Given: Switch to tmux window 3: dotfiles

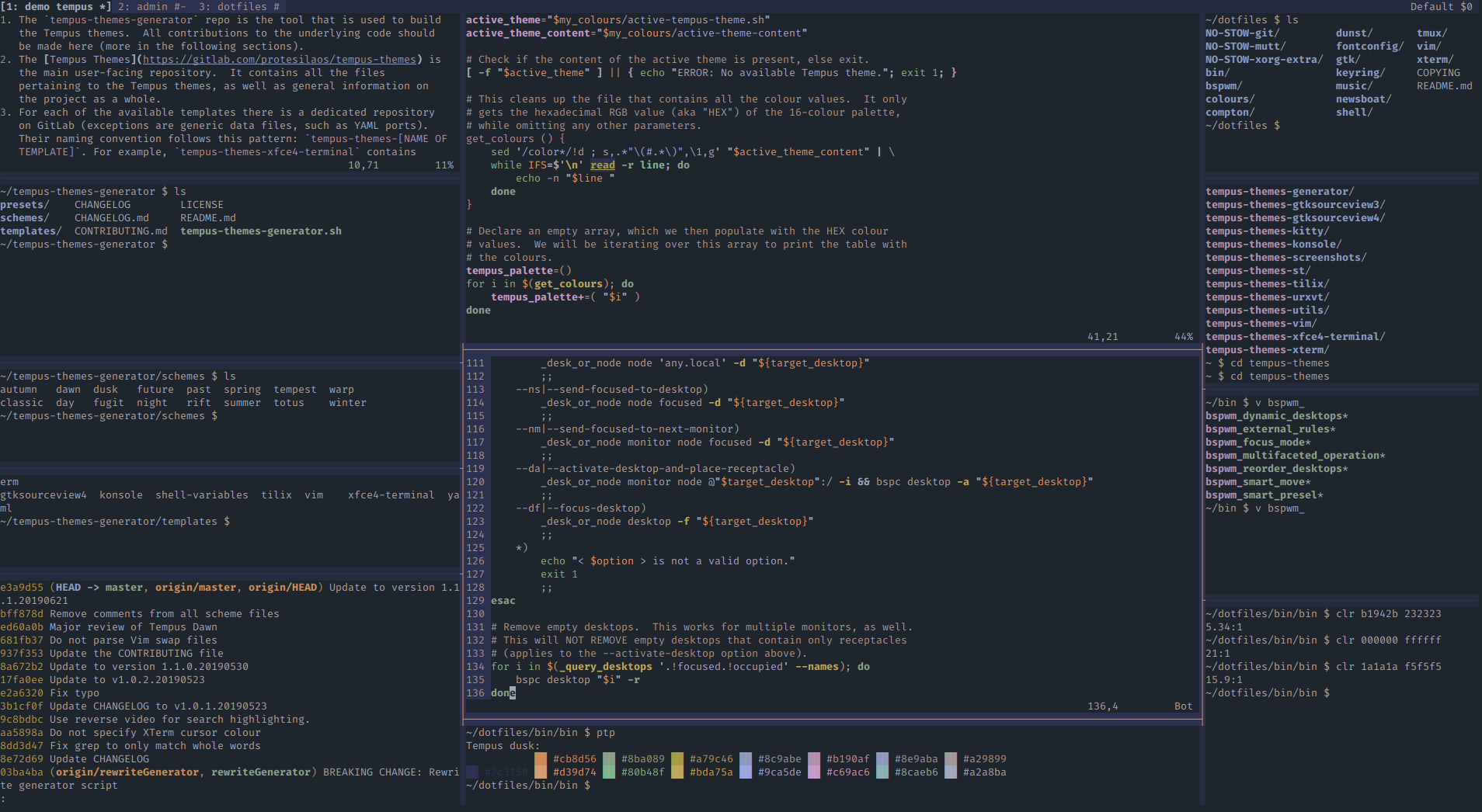Looking at the screenshot, I should tap(238, 6).
